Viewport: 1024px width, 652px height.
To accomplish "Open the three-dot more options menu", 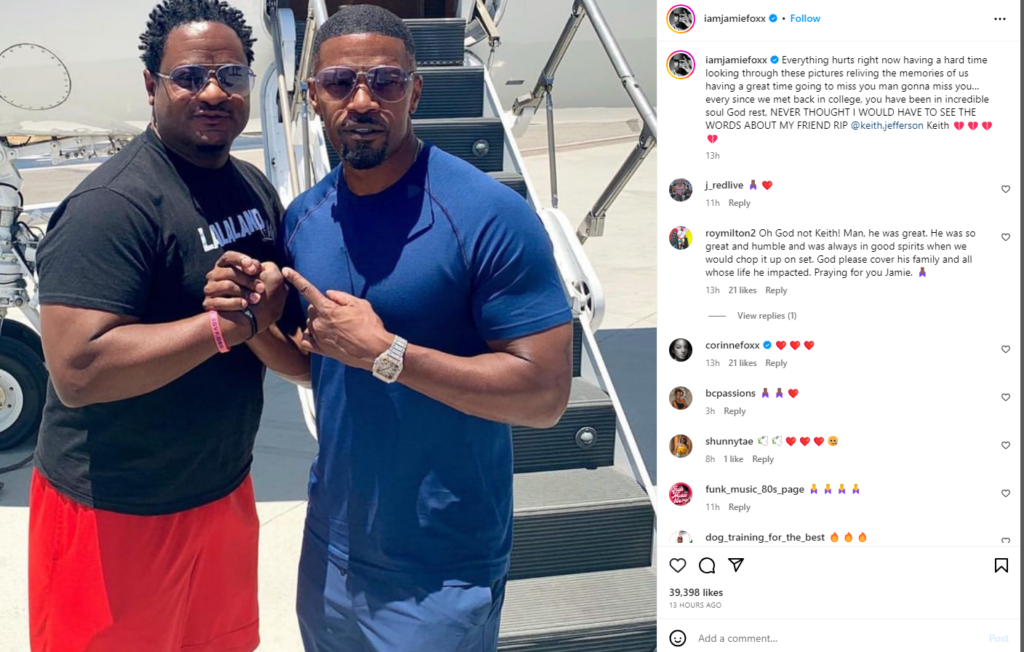I will pos(1000,19).
